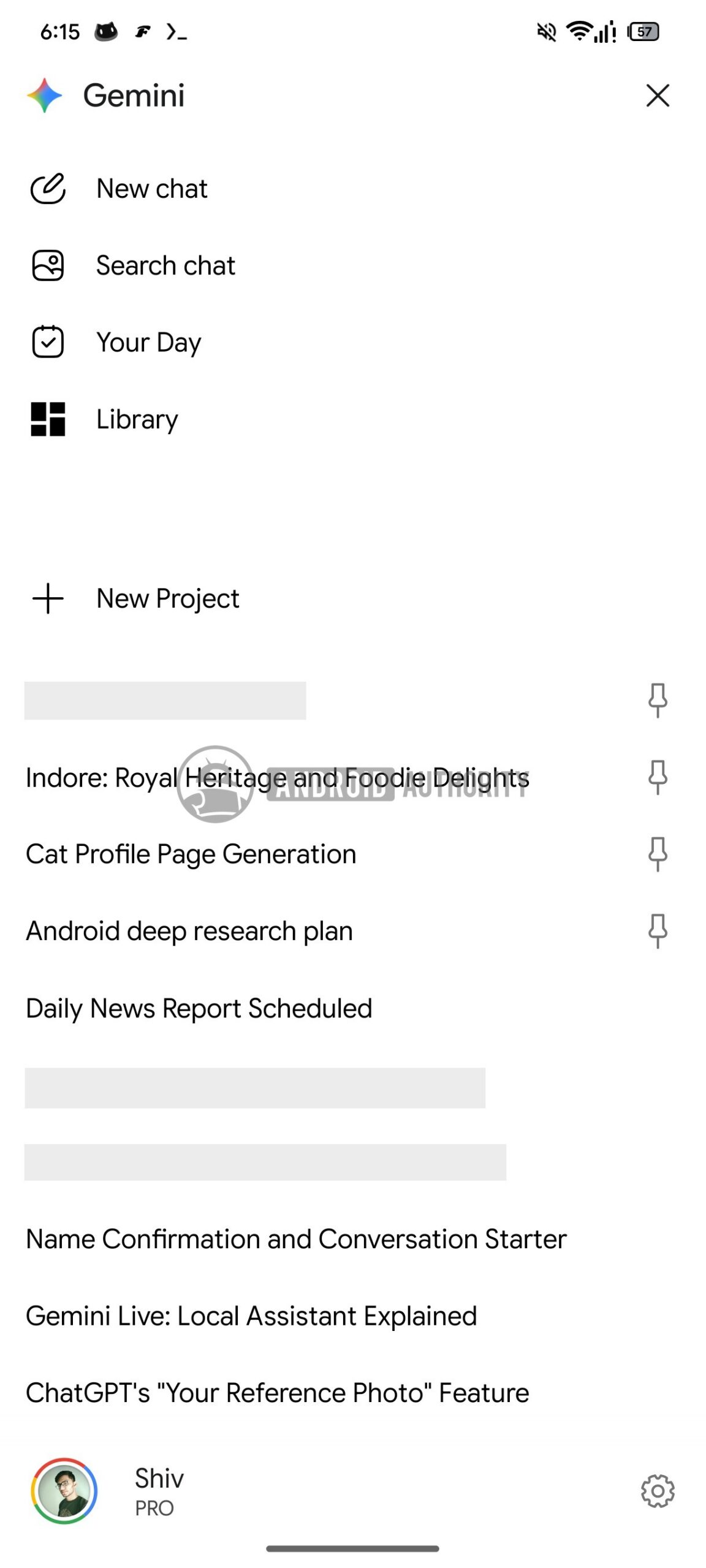
Task: Open the Library section
Action: pos(137,420)
